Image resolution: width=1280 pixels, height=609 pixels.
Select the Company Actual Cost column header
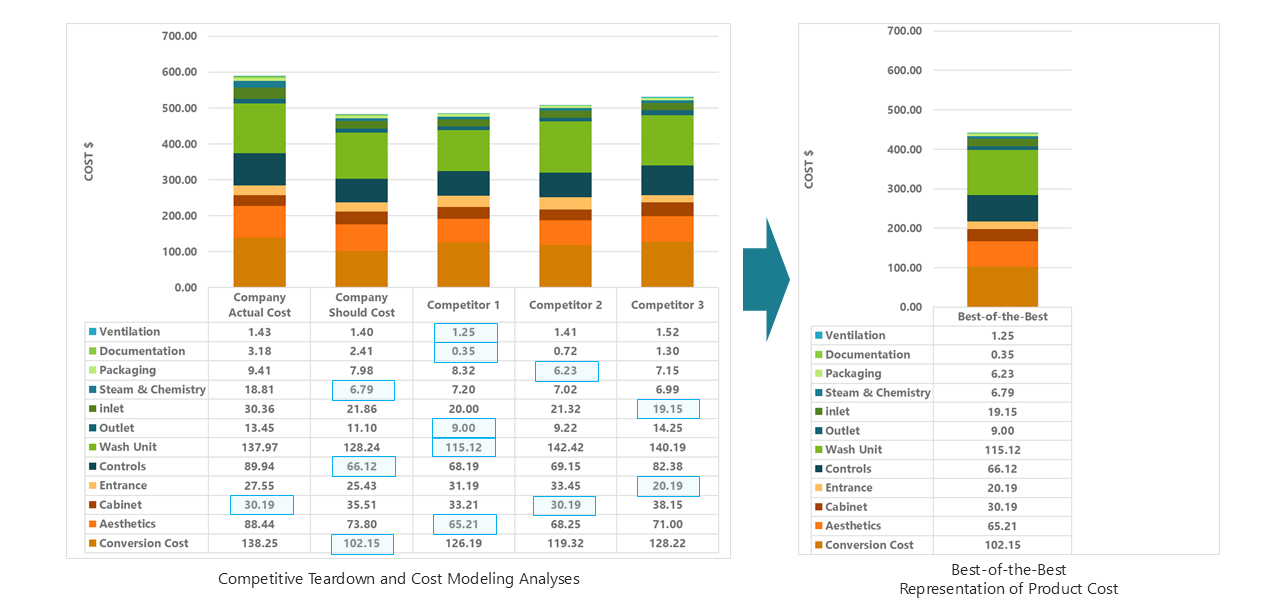click(x=260, y=305)
